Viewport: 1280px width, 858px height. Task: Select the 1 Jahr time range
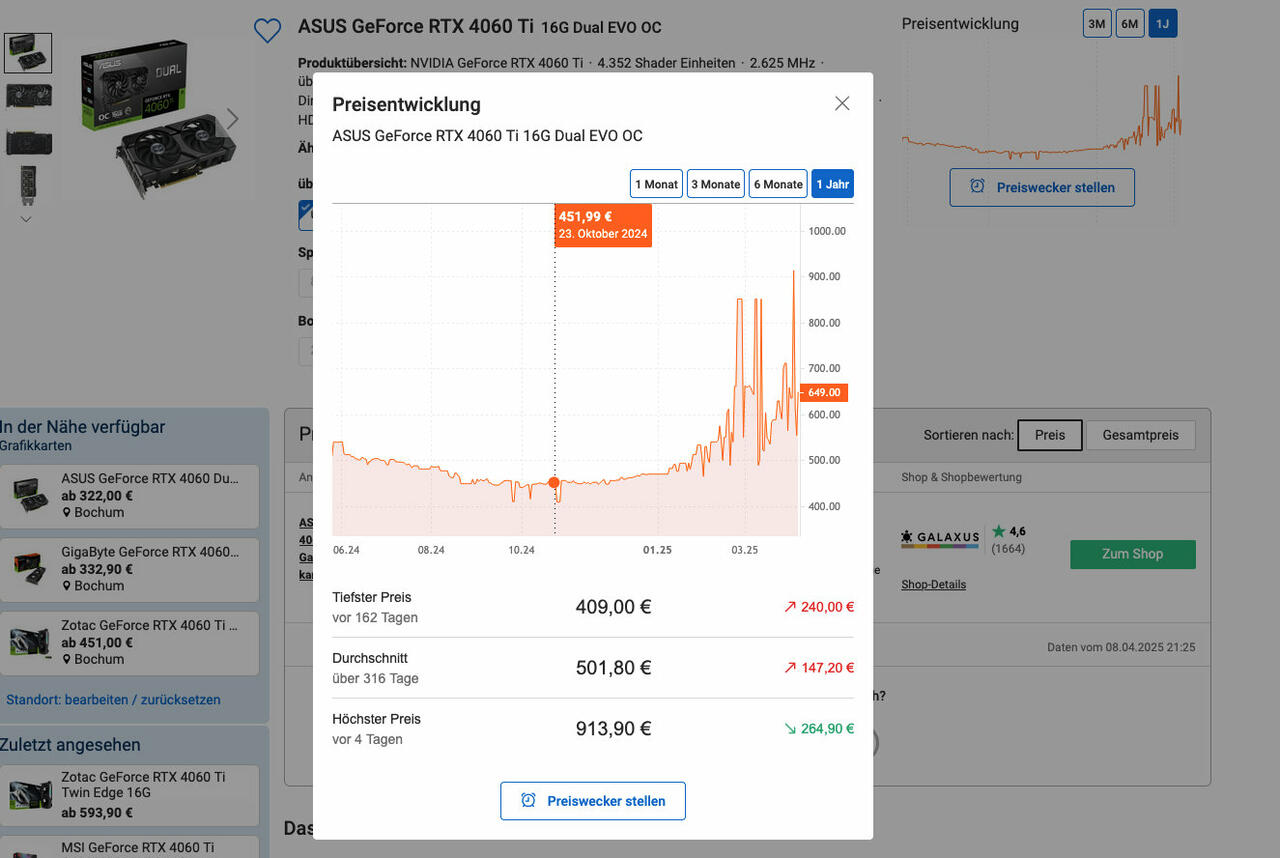tap(832, 184)
